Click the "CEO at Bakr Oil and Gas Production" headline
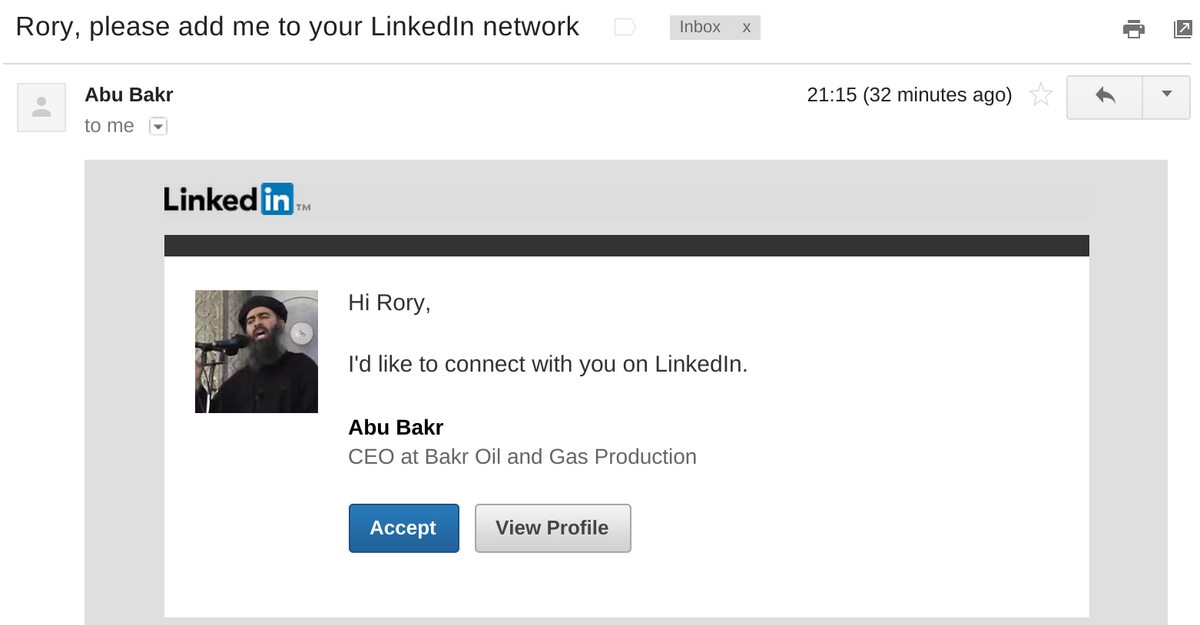 pos(522,457)
